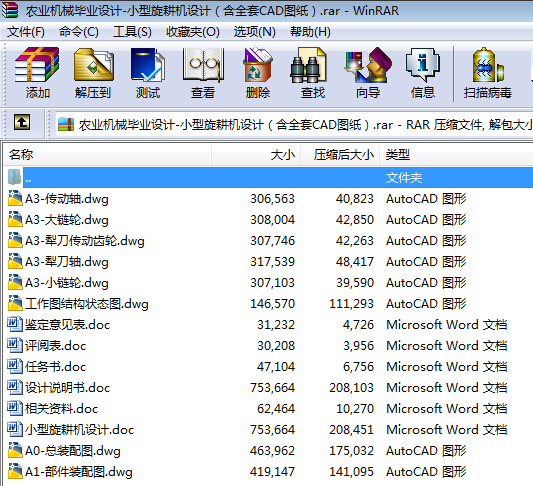533x486 pixels.
Task: Click the size value 30,208
Action: click(276, 346)
